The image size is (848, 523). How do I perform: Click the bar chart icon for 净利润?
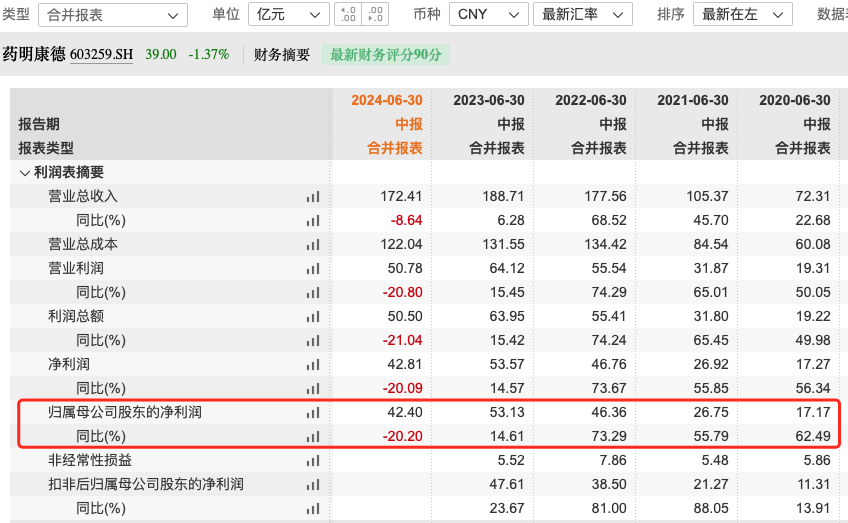312,365
